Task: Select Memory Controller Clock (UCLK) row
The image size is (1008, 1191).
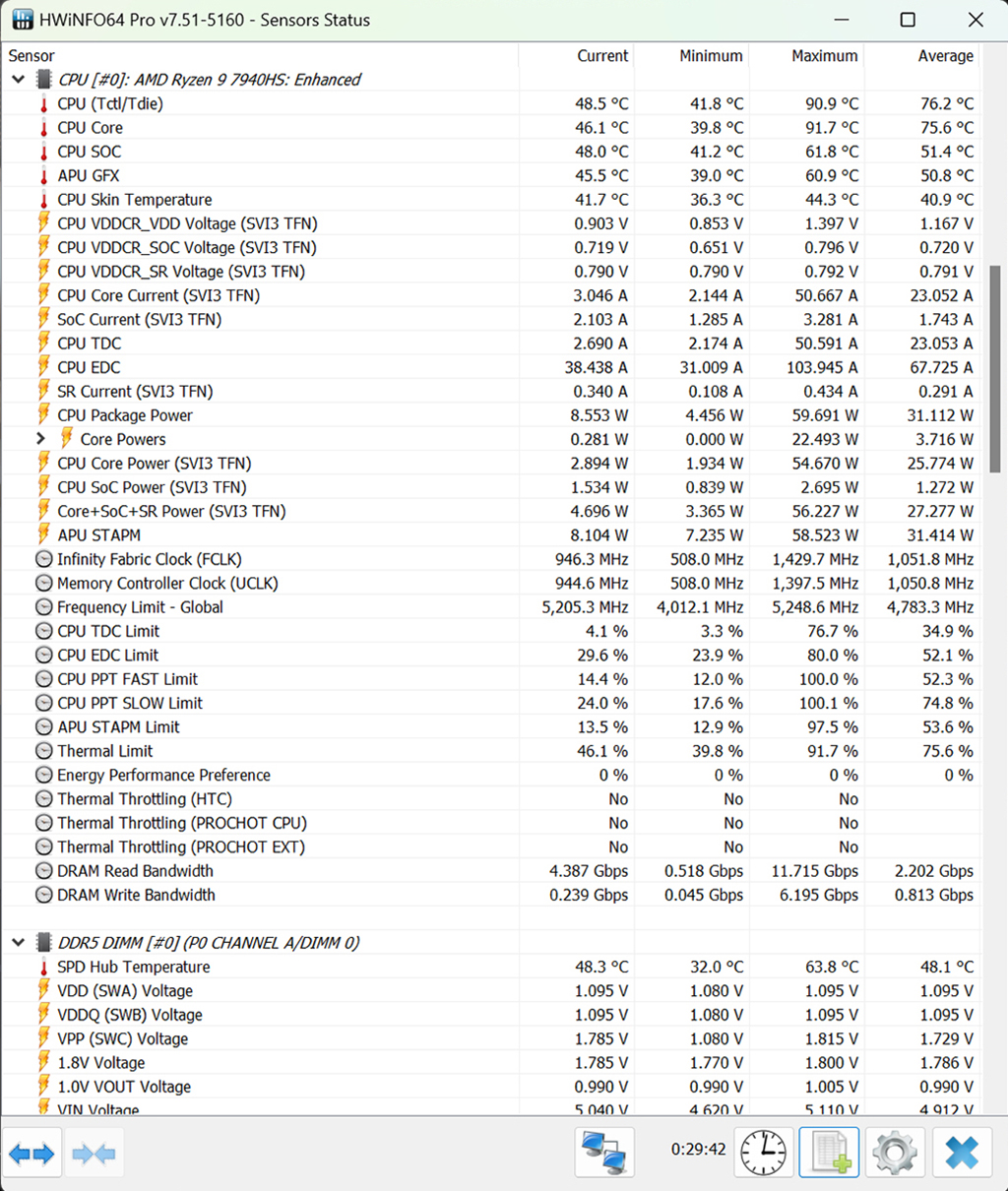Action: coord(490,583)
